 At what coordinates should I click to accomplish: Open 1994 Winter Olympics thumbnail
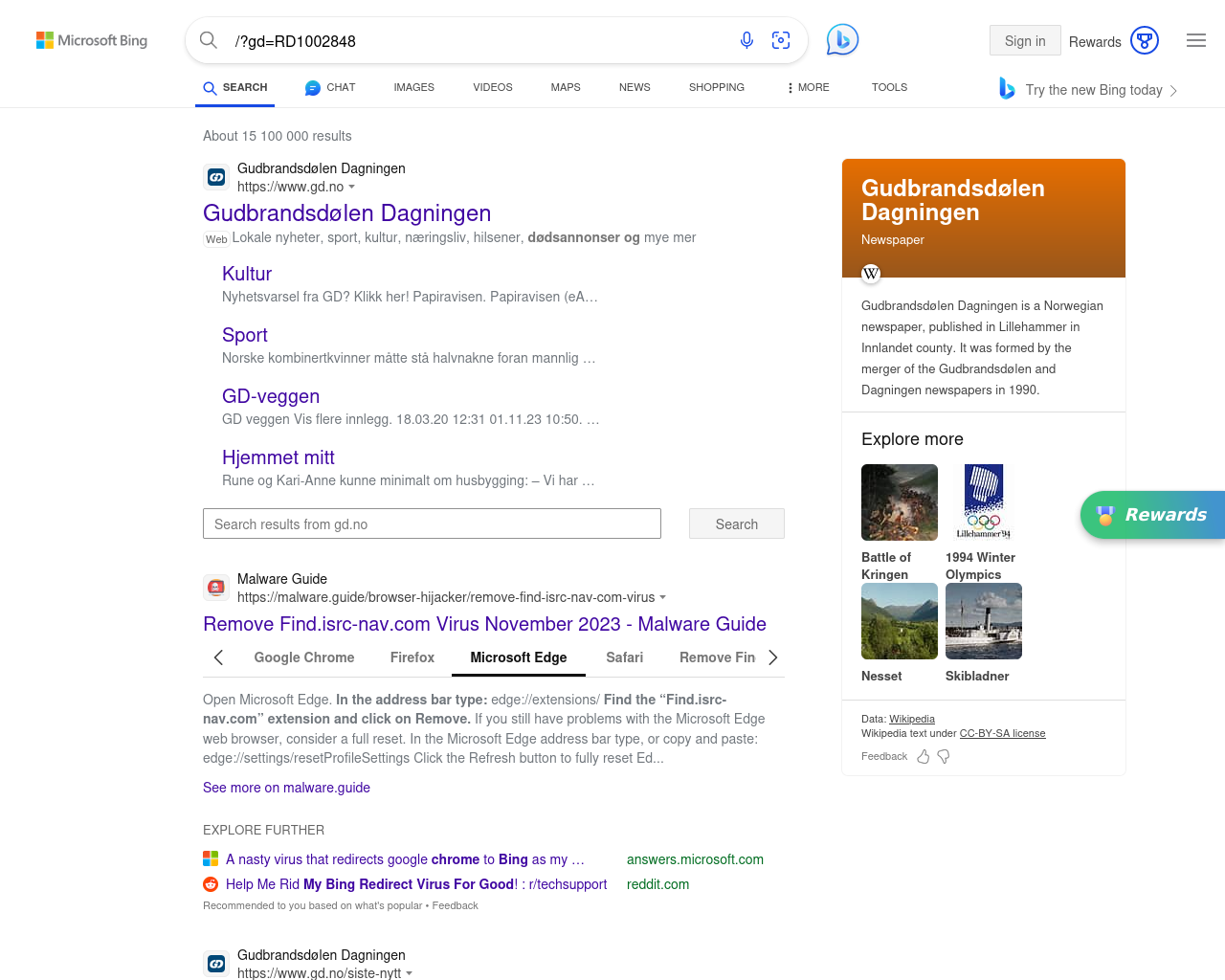tap(984, 502)
